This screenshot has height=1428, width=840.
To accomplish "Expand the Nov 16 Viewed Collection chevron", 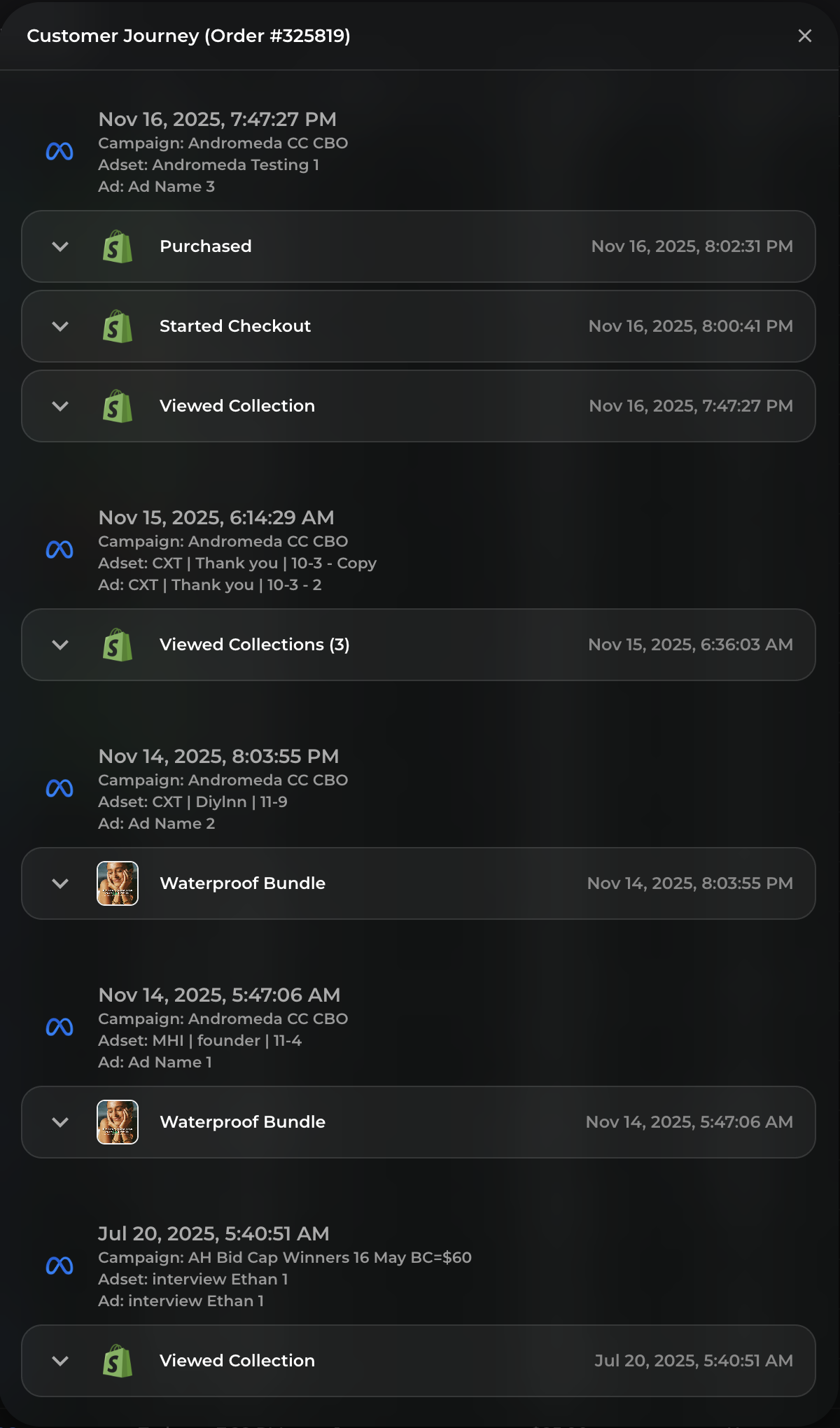I will (60, 406).
